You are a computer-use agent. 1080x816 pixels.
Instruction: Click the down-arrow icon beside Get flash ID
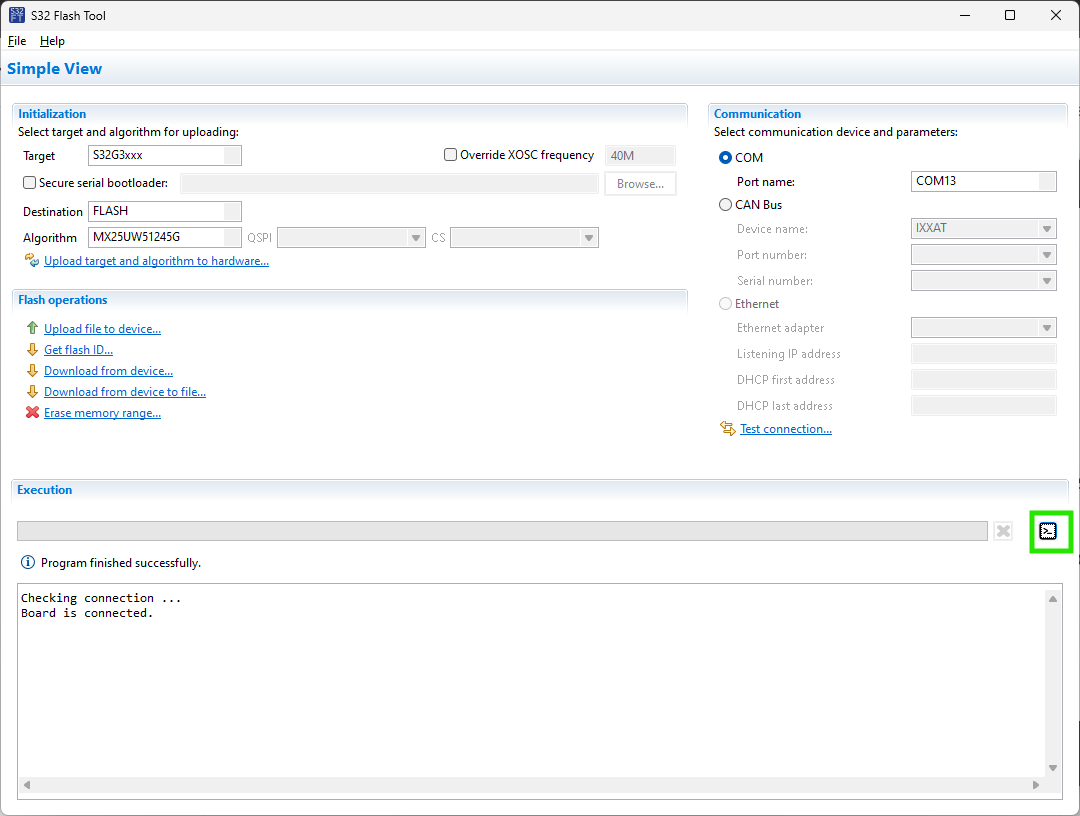[31, 349]
